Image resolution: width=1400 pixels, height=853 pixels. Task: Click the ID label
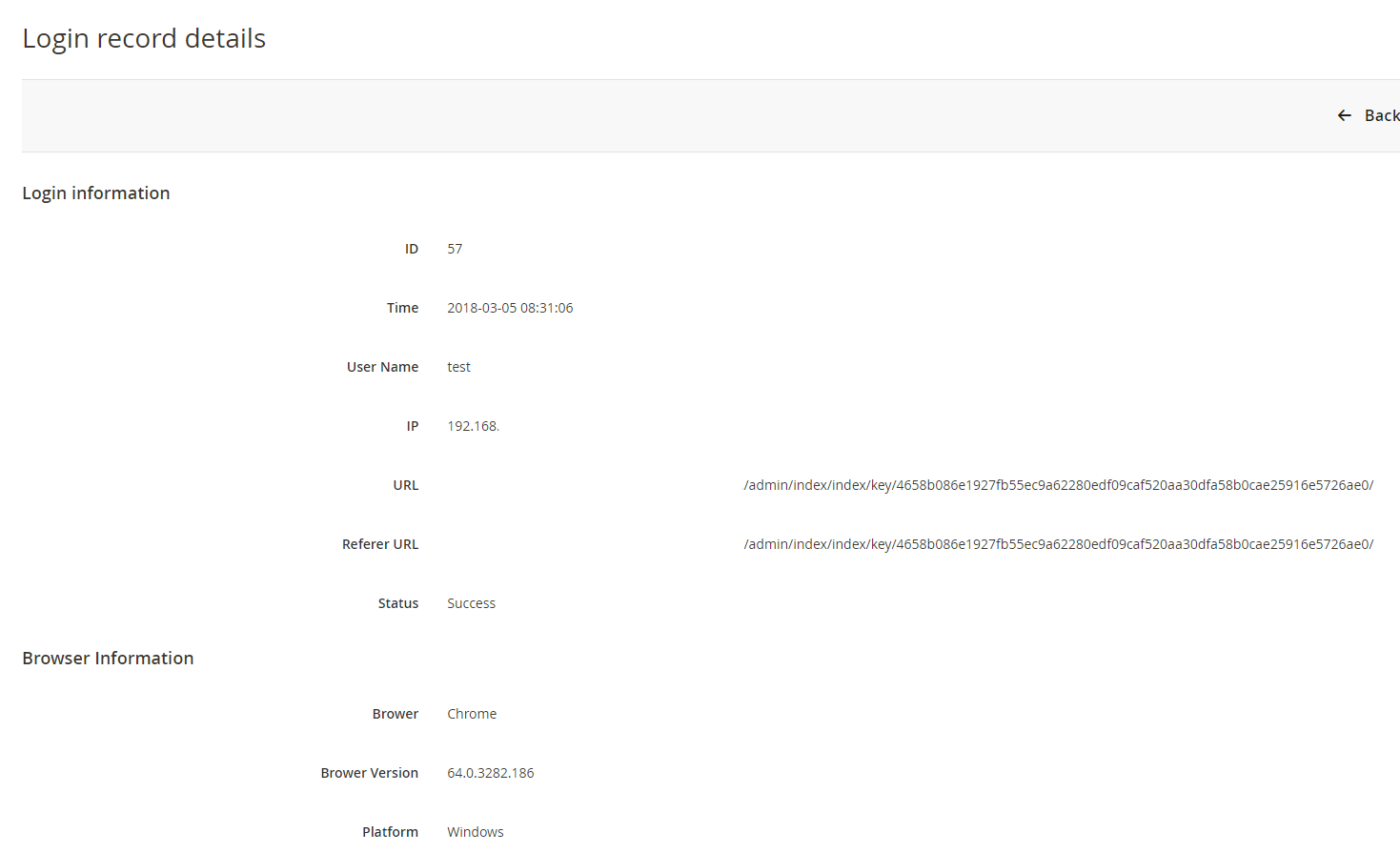click(x=412, y=249)
